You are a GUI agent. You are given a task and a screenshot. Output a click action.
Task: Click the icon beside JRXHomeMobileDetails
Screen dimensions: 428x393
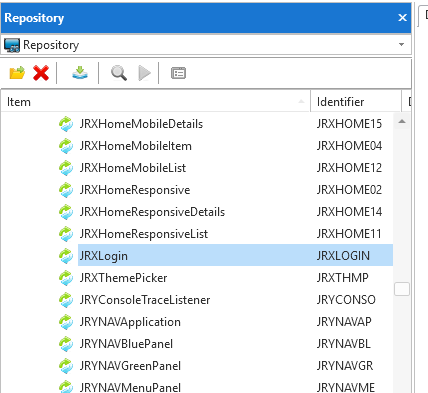pos(66,124)
